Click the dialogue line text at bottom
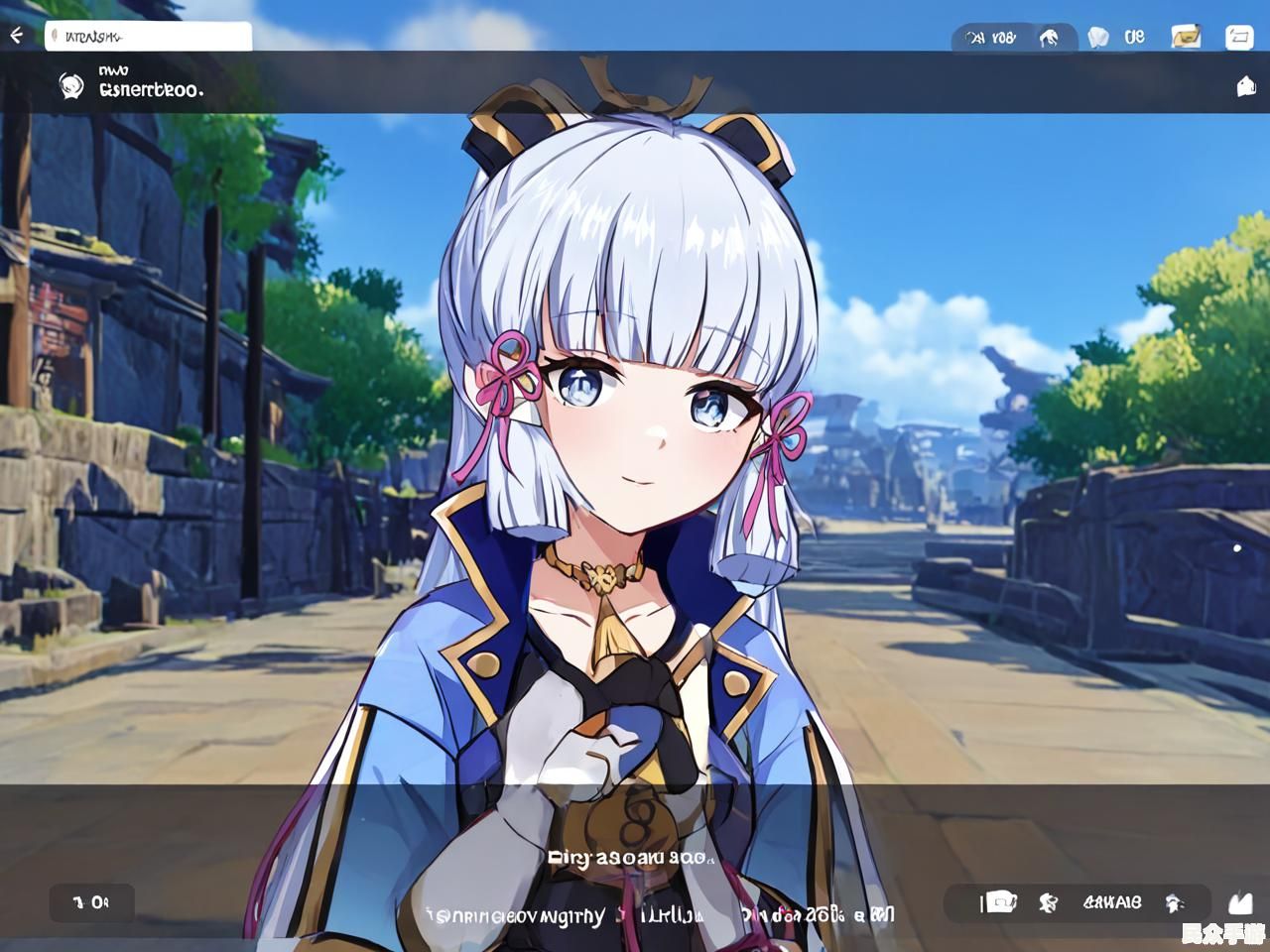1270x952 pixels. pyautogui.click(x=659, y=914)
